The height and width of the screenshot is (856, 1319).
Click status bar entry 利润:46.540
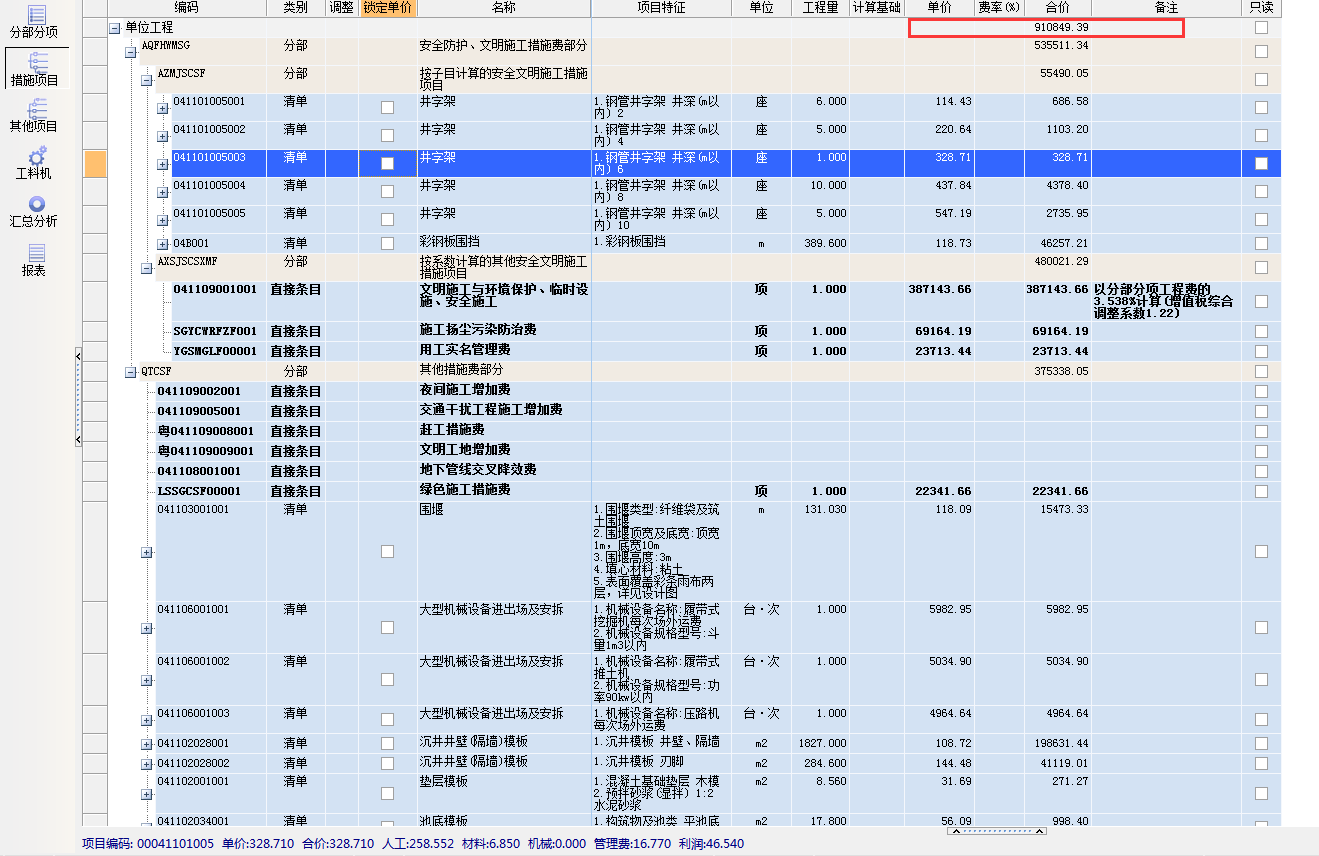[710, 844]
